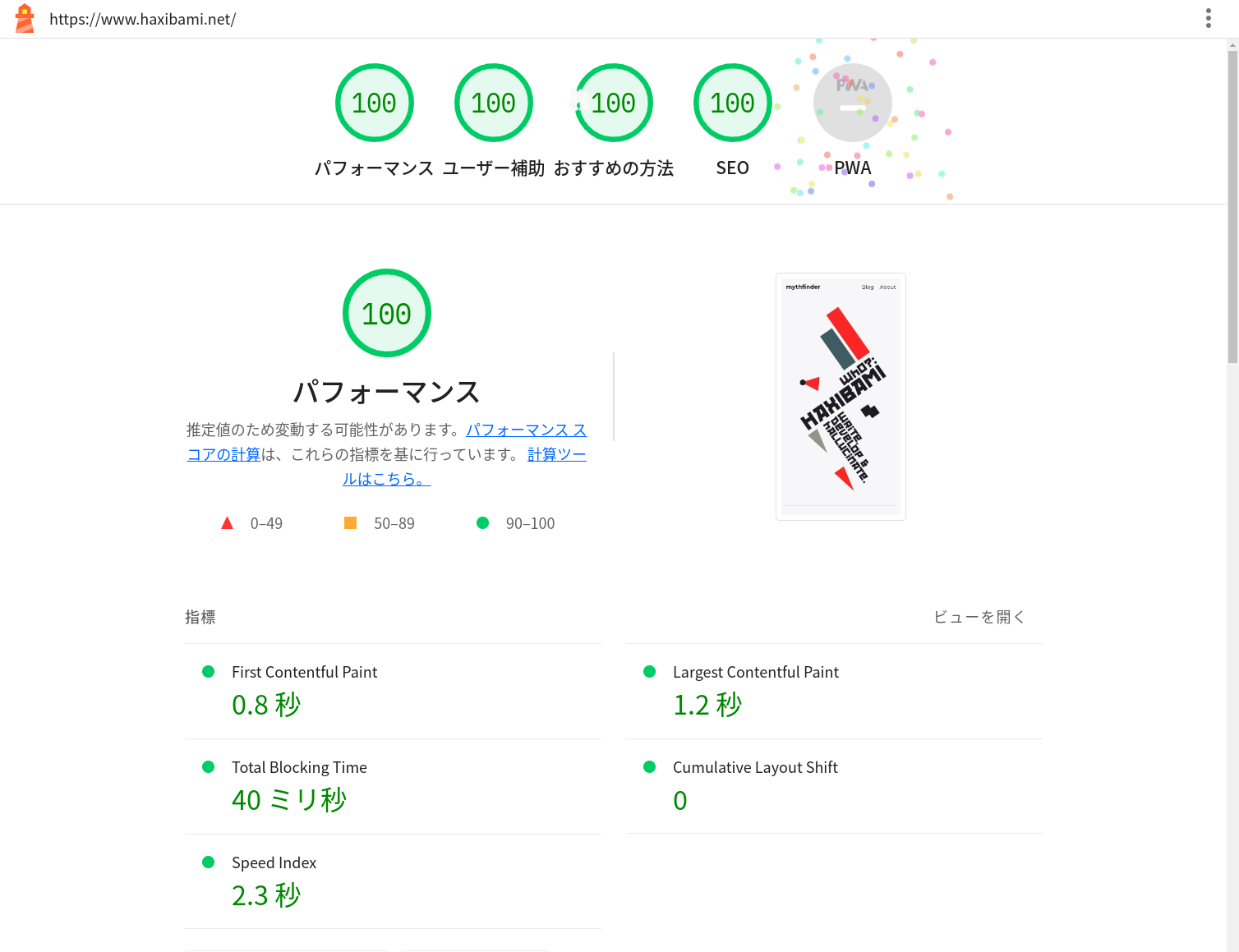This screenshot has width=1239, height=952.
Task: Click the orange square legend marker
Action: click(351, 522)
